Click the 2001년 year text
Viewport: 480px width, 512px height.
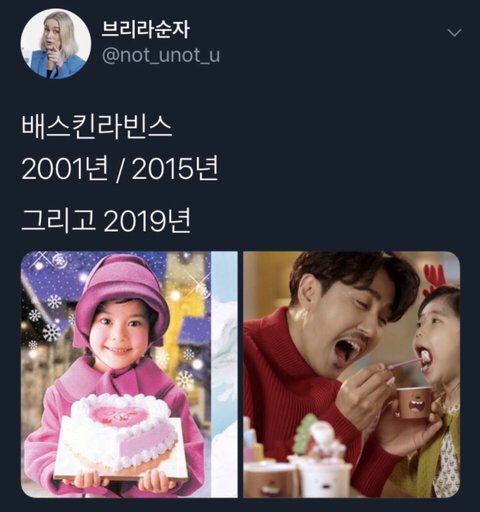(x=65, y=169)
